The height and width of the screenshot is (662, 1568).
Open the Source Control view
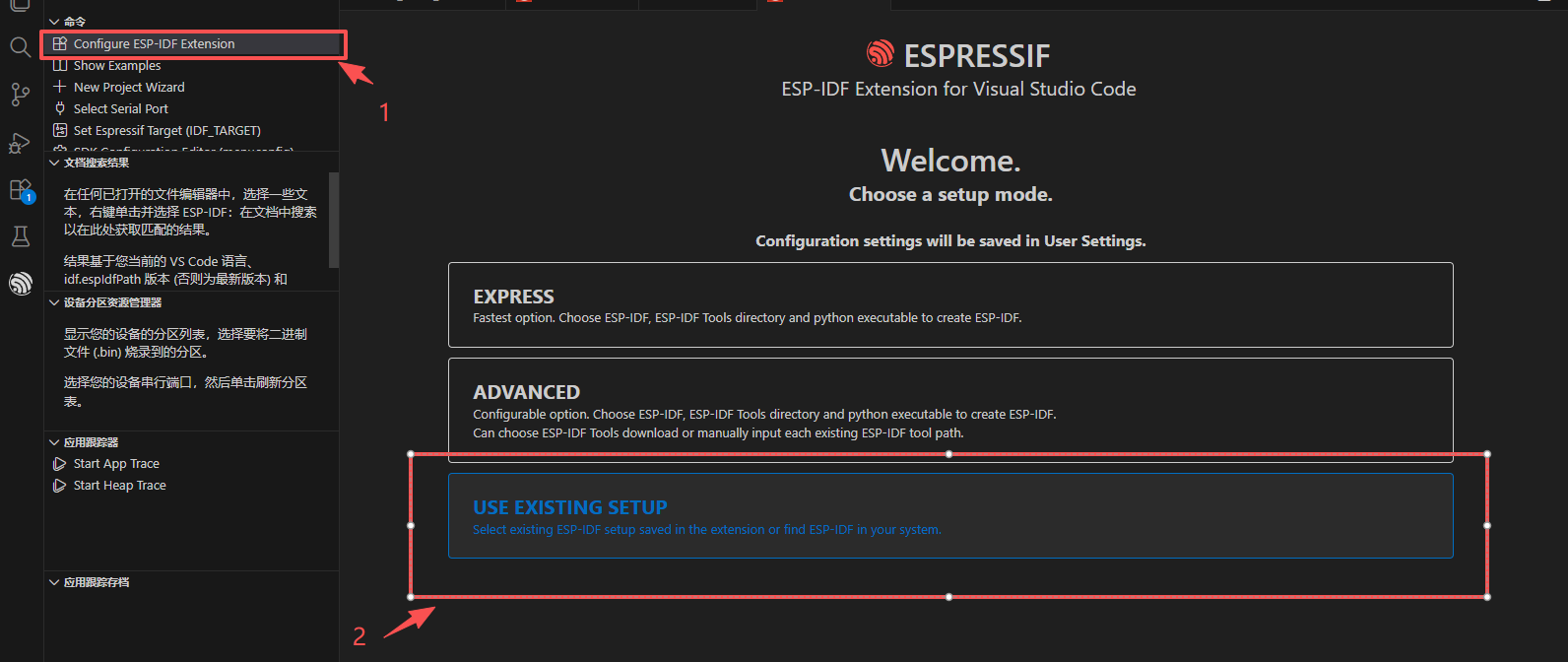[20, 94]
